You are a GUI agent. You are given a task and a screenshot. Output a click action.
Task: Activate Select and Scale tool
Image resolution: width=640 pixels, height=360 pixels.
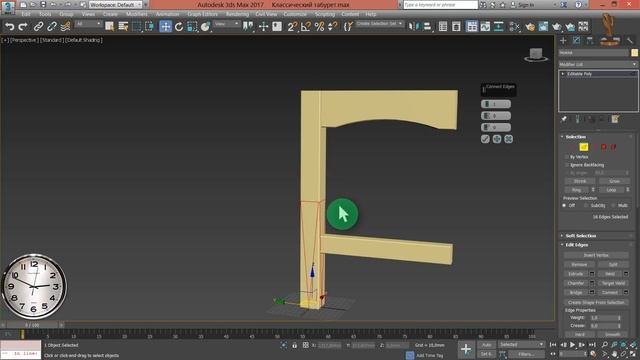(192, 27)
